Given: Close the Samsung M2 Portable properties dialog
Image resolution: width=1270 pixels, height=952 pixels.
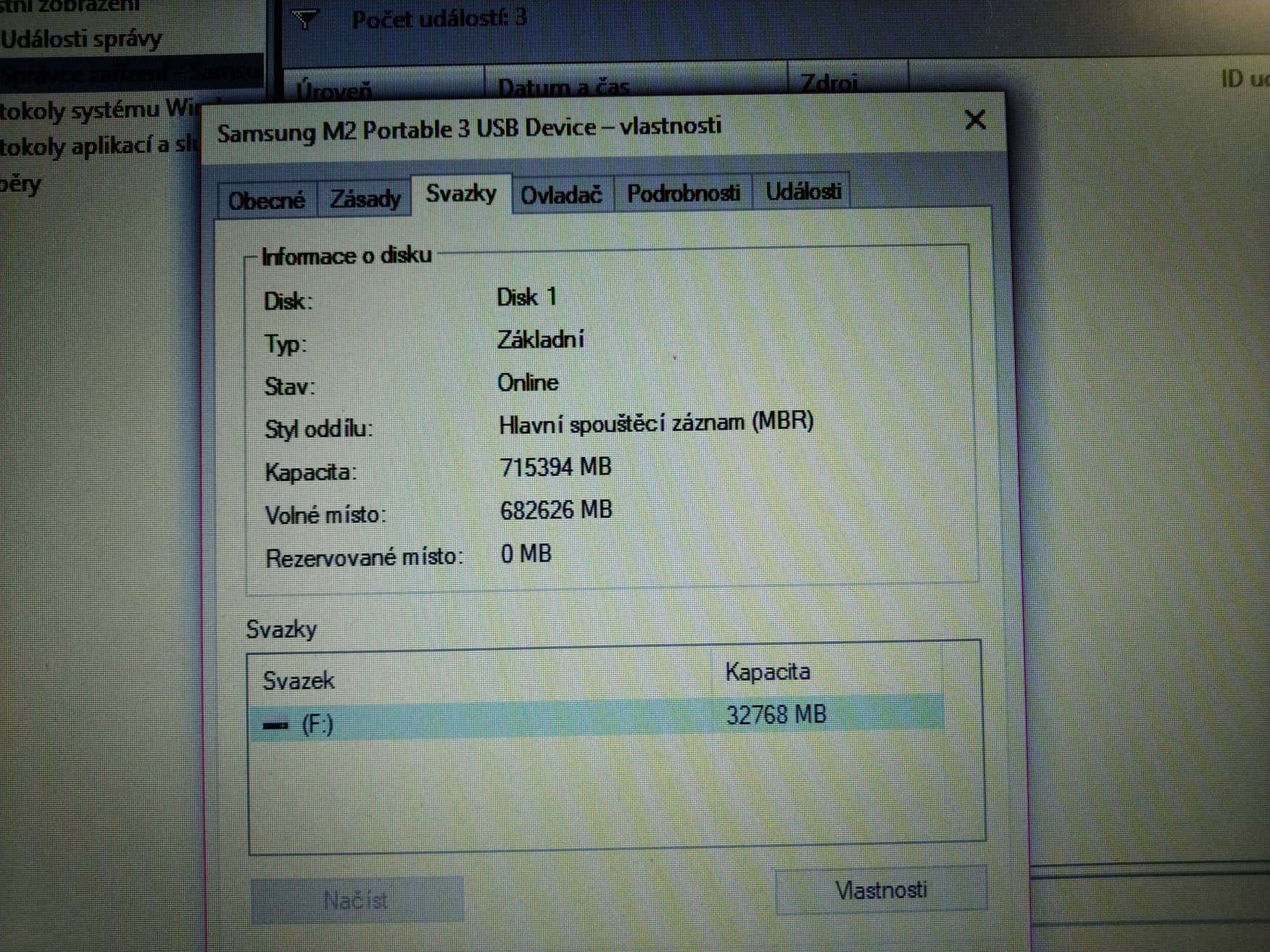Looking at the screenshot, I should (975, 120).
